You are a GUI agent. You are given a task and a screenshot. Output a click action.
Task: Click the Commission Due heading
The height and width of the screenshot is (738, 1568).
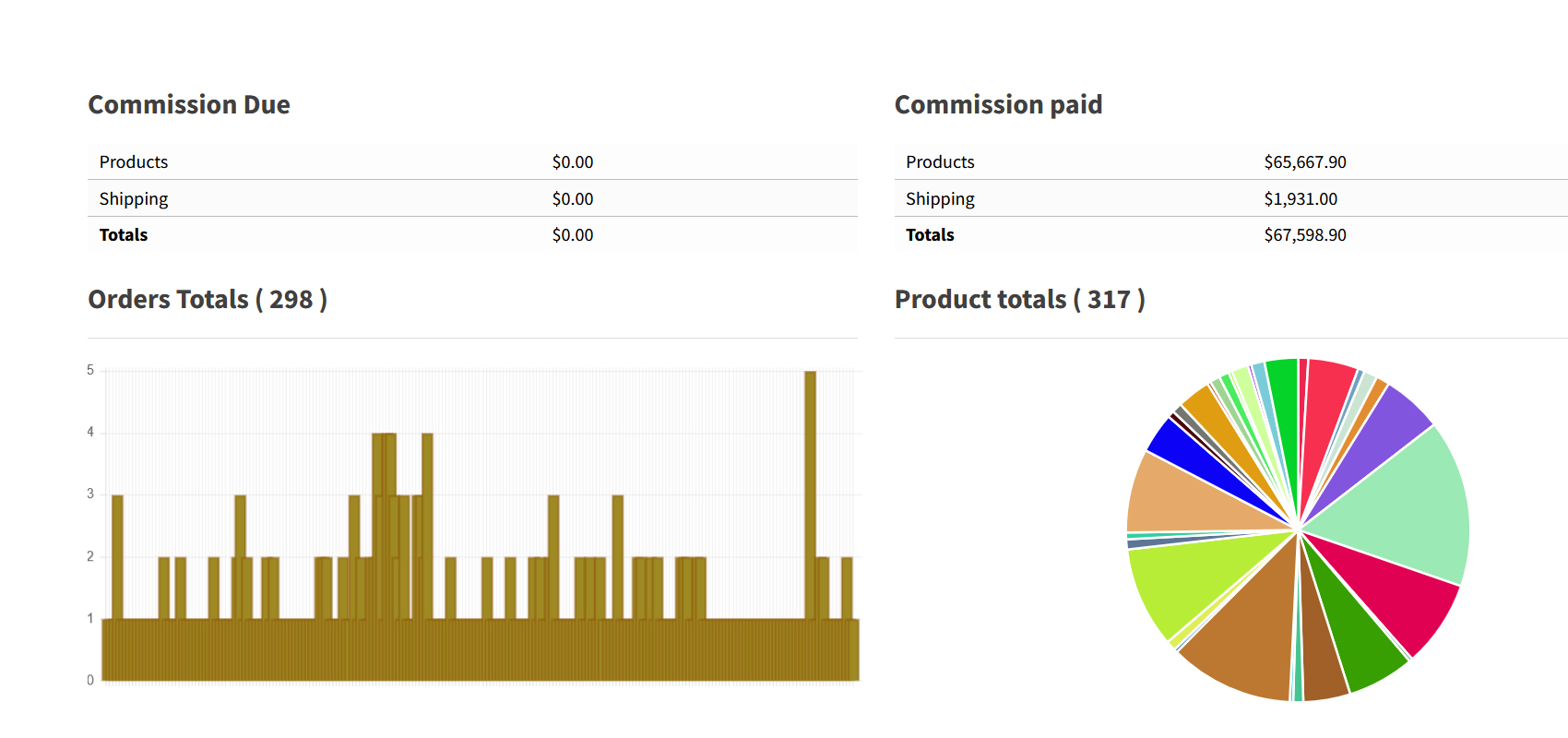pyautogui.click(x=189, y=105)
